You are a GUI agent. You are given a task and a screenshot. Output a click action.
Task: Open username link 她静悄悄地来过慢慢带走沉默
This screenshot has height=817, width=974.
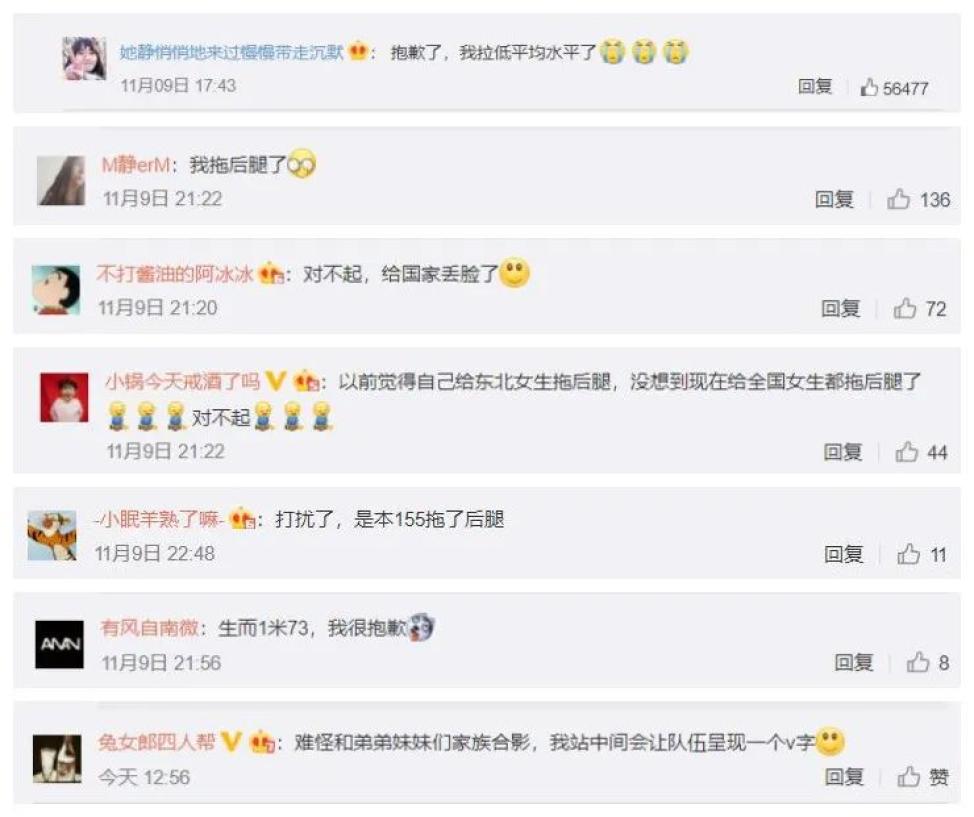coord(231,52)
